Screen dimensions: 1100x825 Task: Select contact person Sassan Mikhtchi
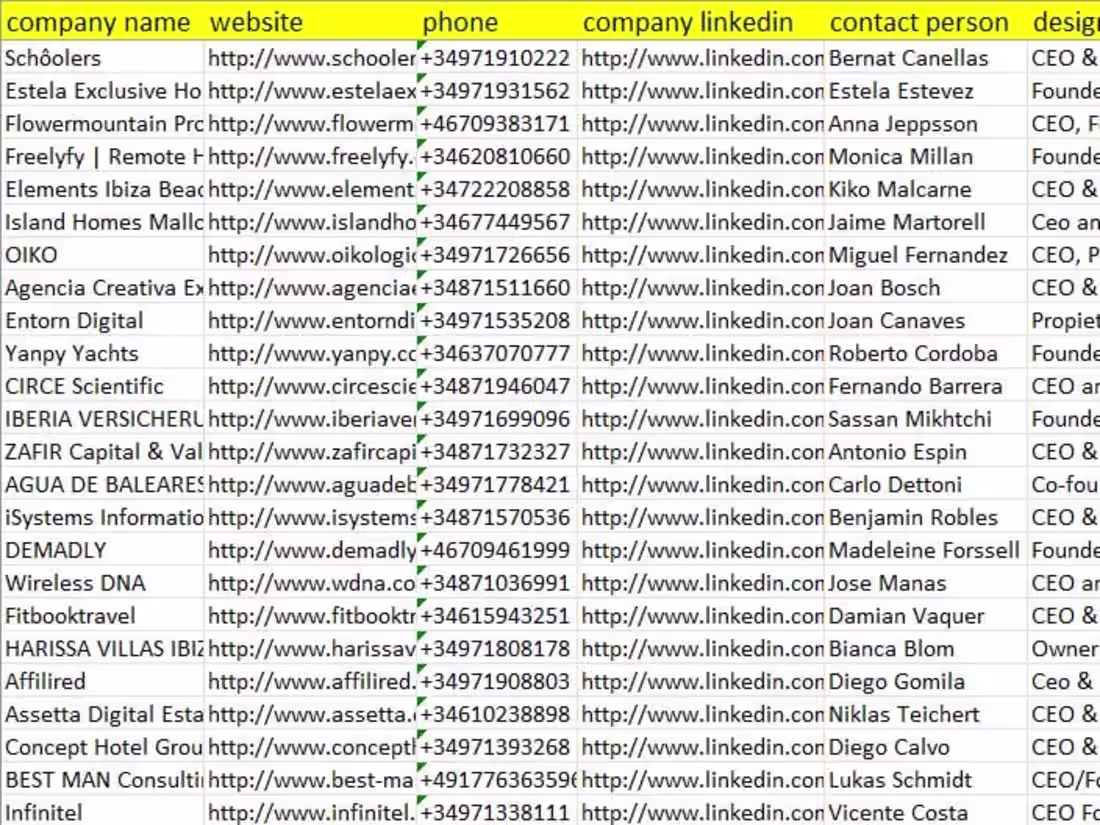tap(926, 419)
